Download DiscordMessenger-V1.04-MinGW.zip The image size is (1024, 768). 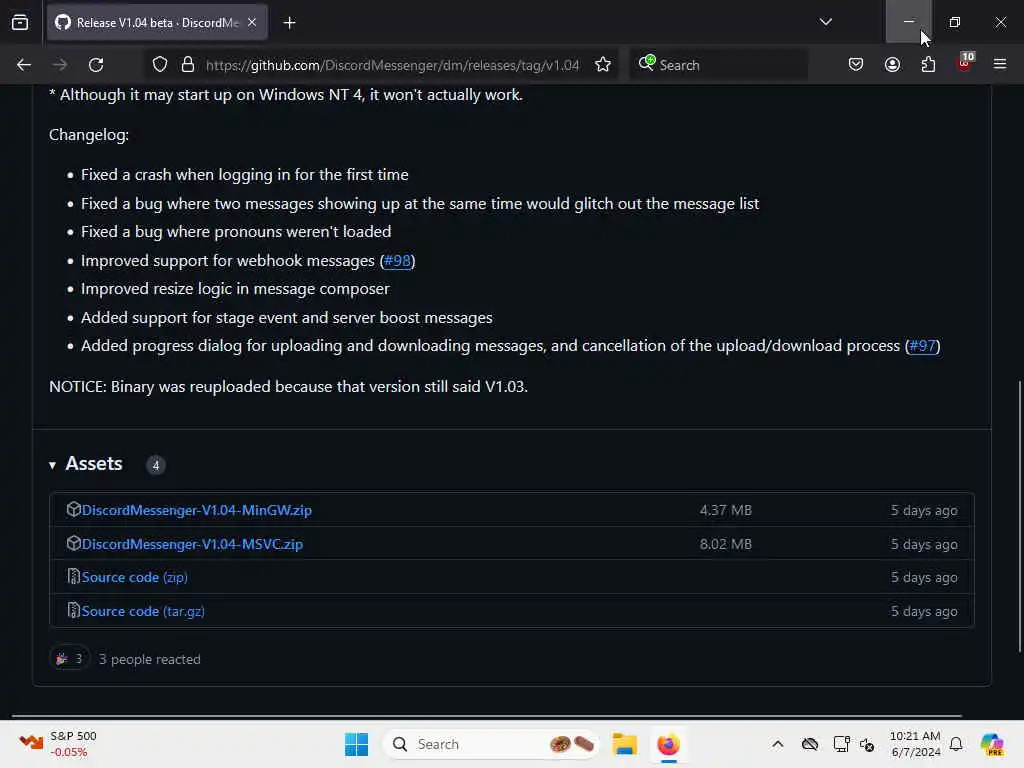pos(197,510)
